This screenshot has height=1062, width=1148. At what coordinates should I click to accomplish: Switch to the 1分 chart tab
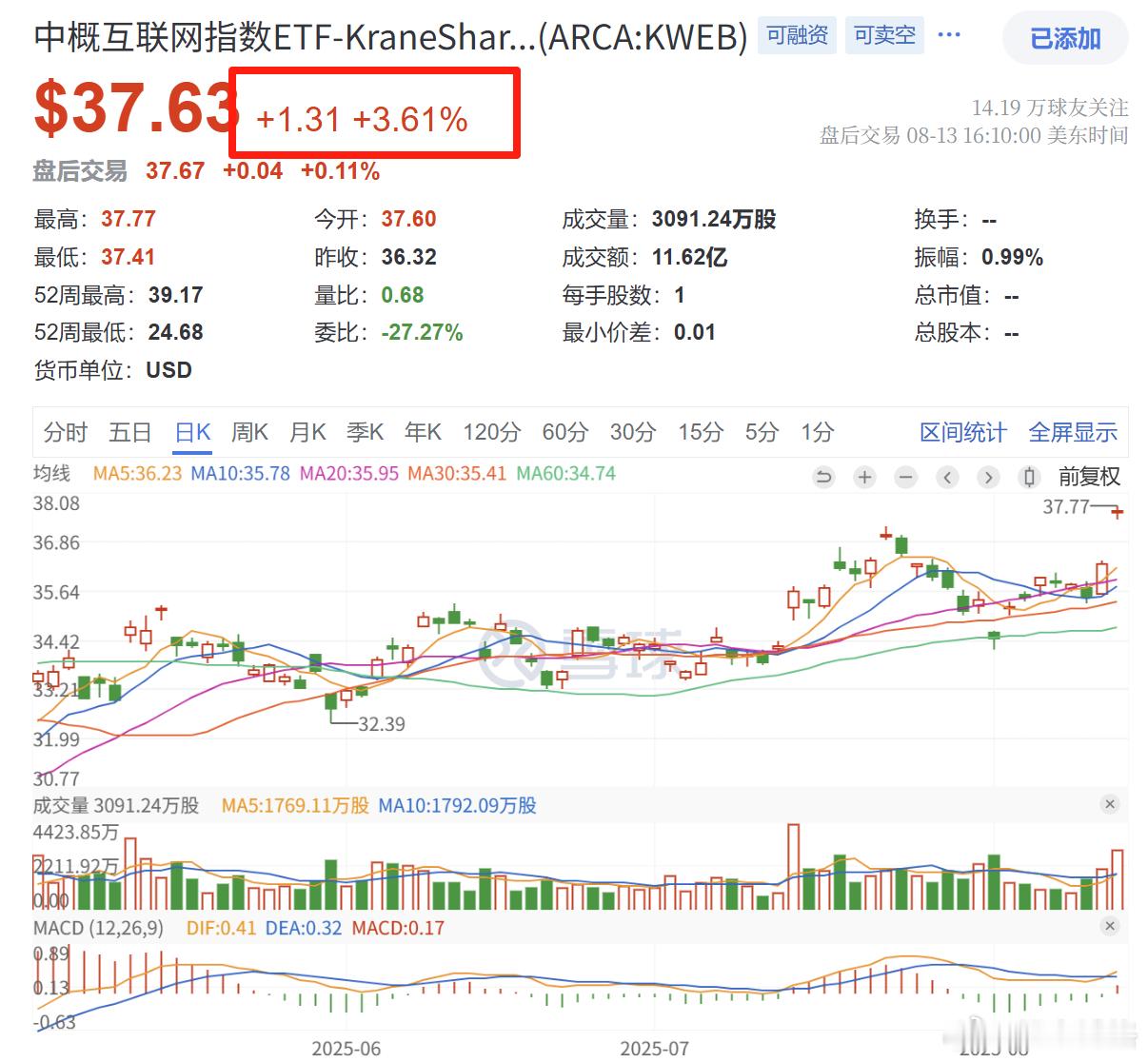point(817,432)
